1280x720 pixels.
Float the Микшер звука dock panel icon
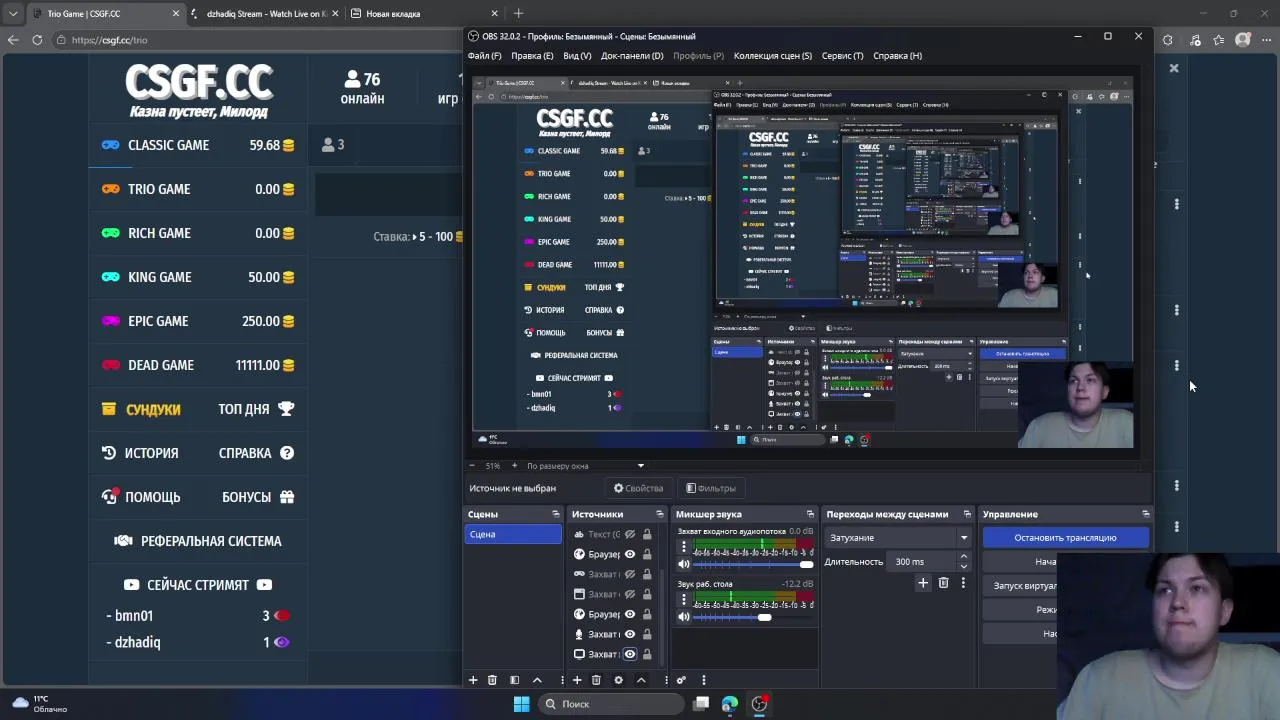pos(810,514)
